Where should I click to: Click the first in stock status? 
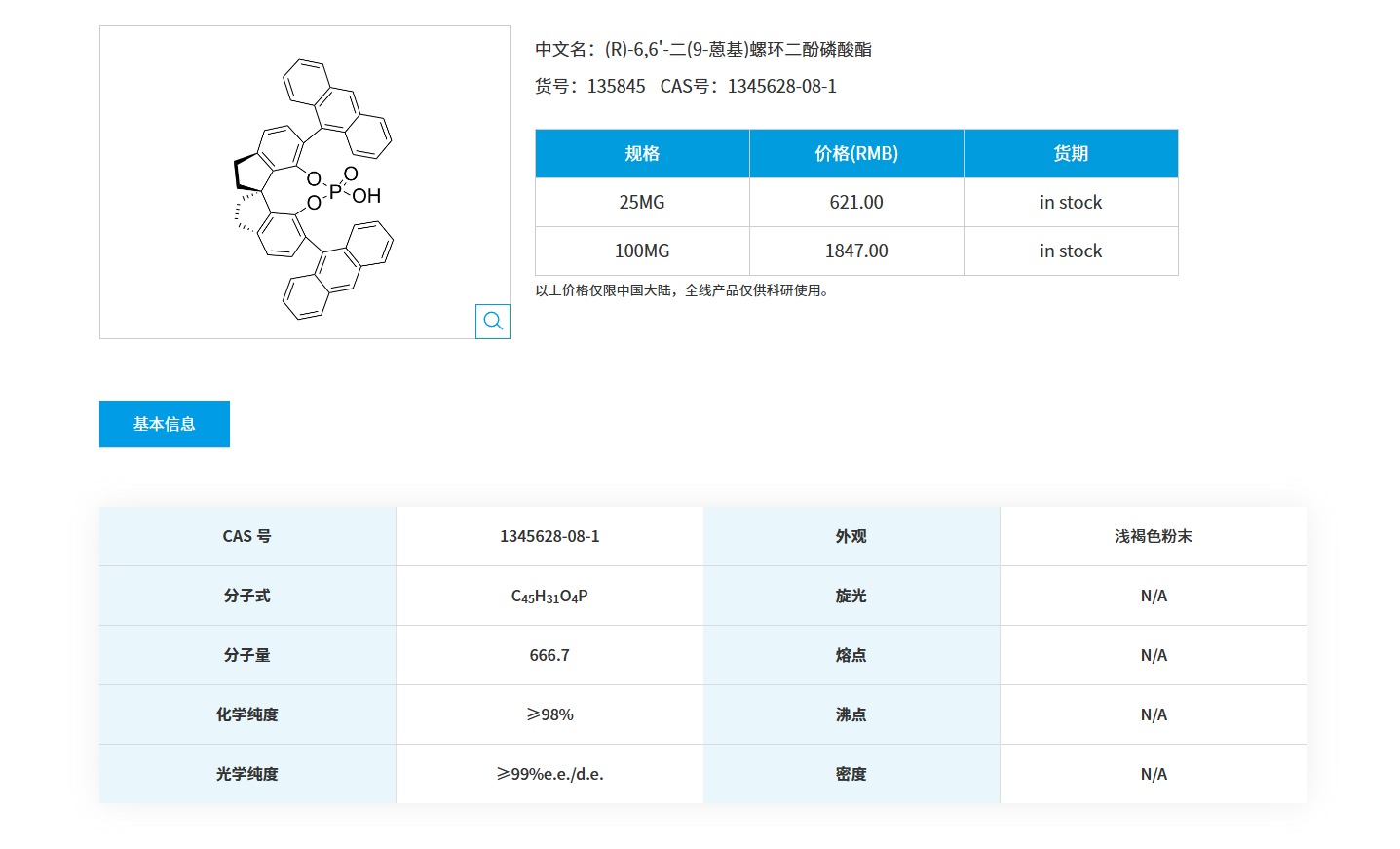pyautogui.click(x=1070, y=202)
